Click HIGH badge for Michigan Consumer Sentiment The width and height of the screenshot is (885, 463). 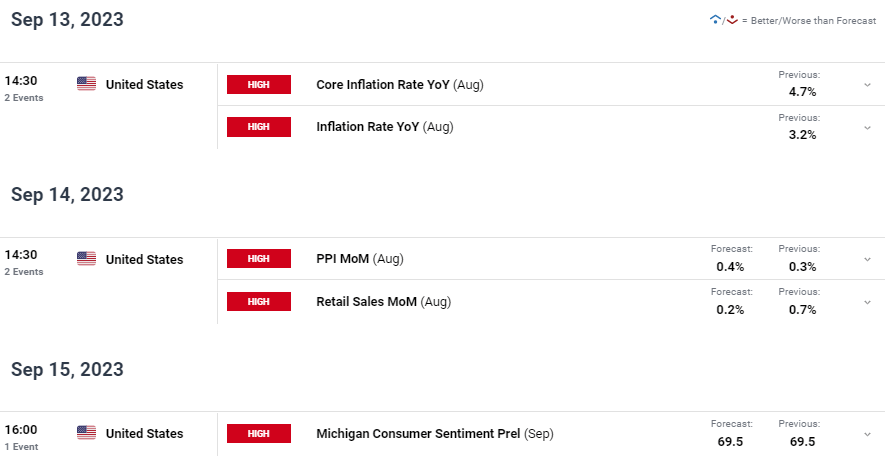pos(259,433)
